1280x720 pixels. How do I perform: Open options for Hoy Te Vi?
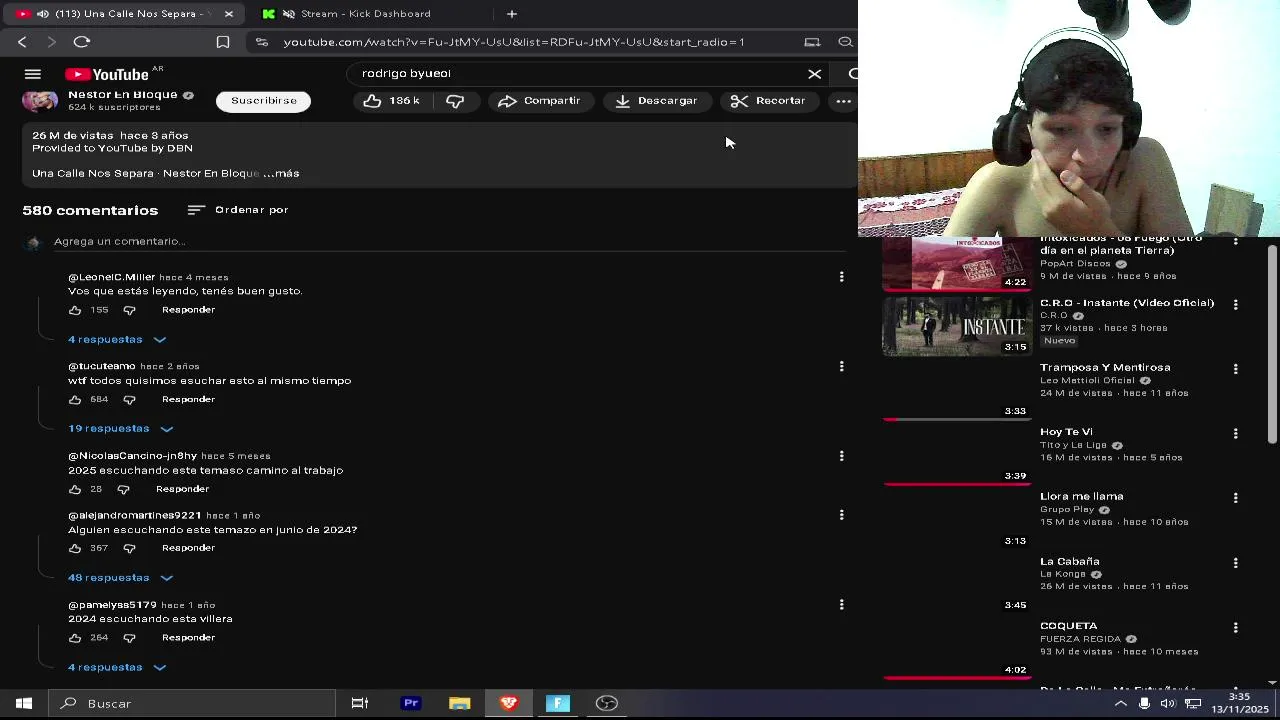(1235, 433)
